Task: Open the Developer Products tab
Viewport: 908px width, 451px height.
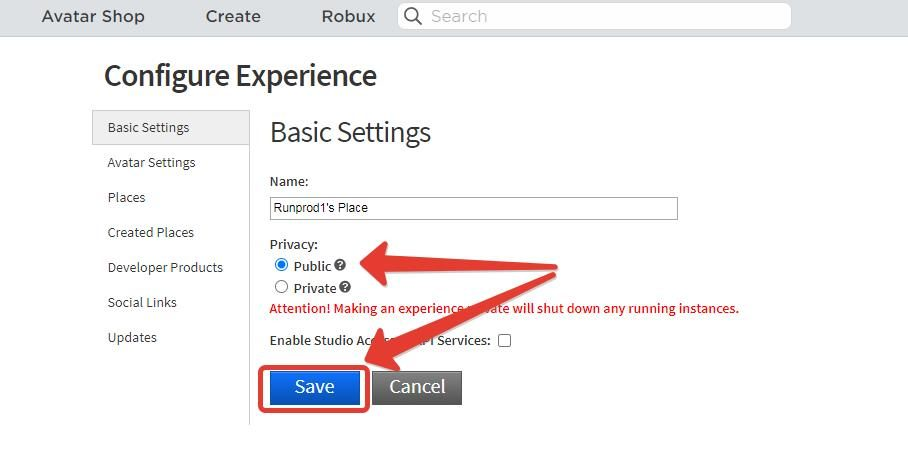Action: pos(165,268)
